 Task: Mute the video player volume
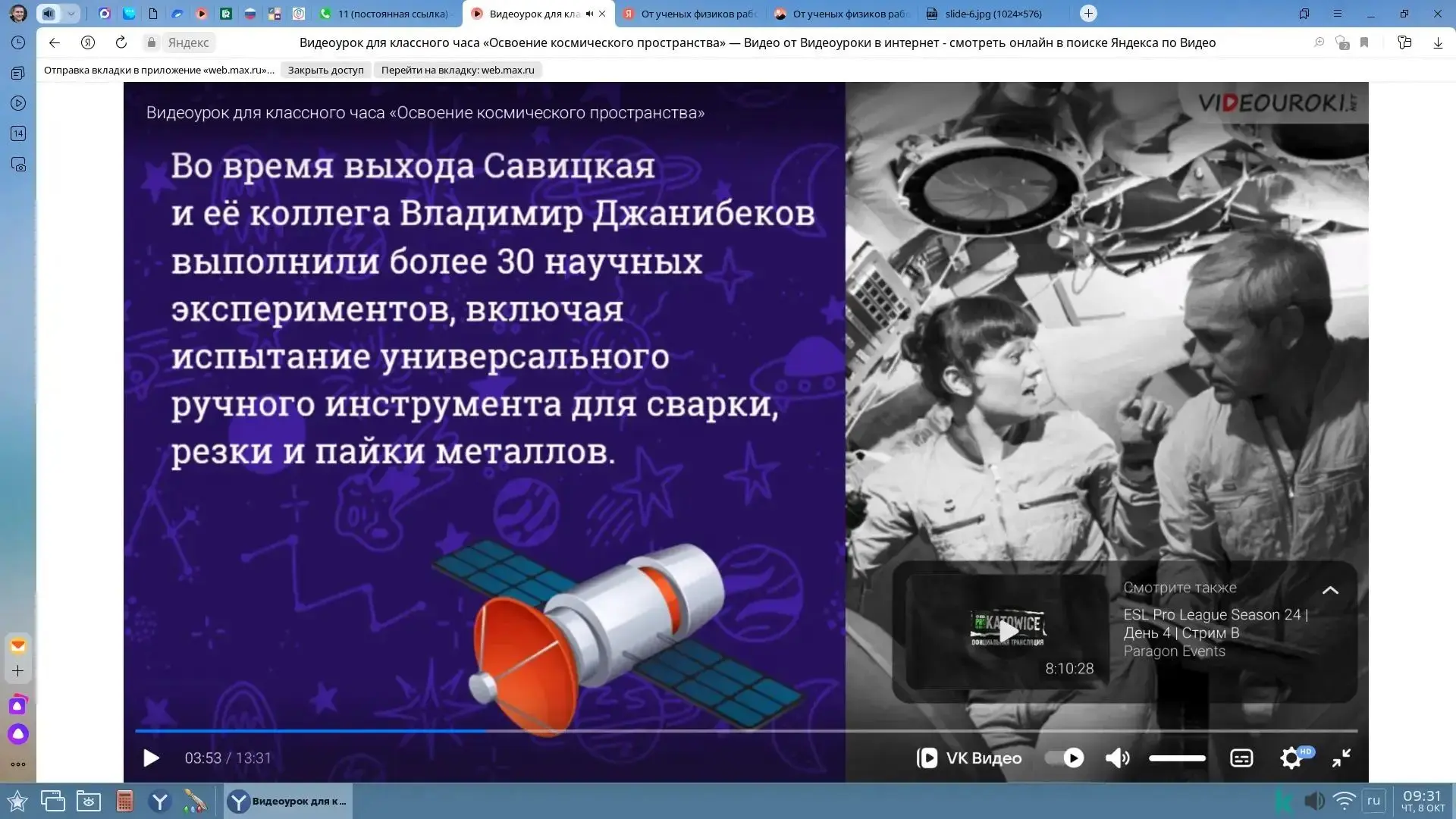coord(1117,758)
